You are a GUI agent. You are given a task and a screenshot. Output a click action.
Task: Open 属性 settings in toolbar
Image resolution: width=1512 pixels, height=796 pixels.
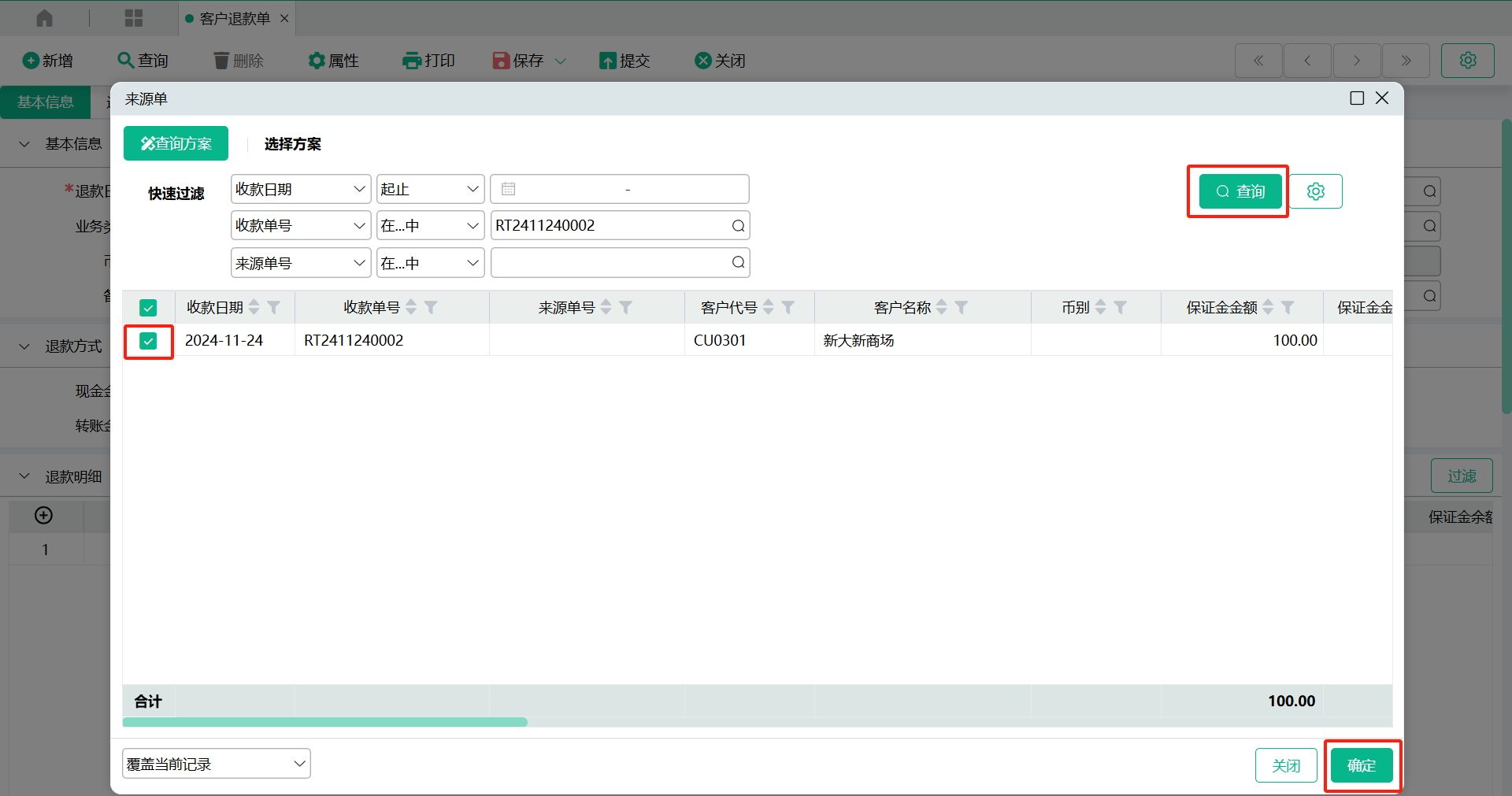pyautogui.click(x=333, y=61)
